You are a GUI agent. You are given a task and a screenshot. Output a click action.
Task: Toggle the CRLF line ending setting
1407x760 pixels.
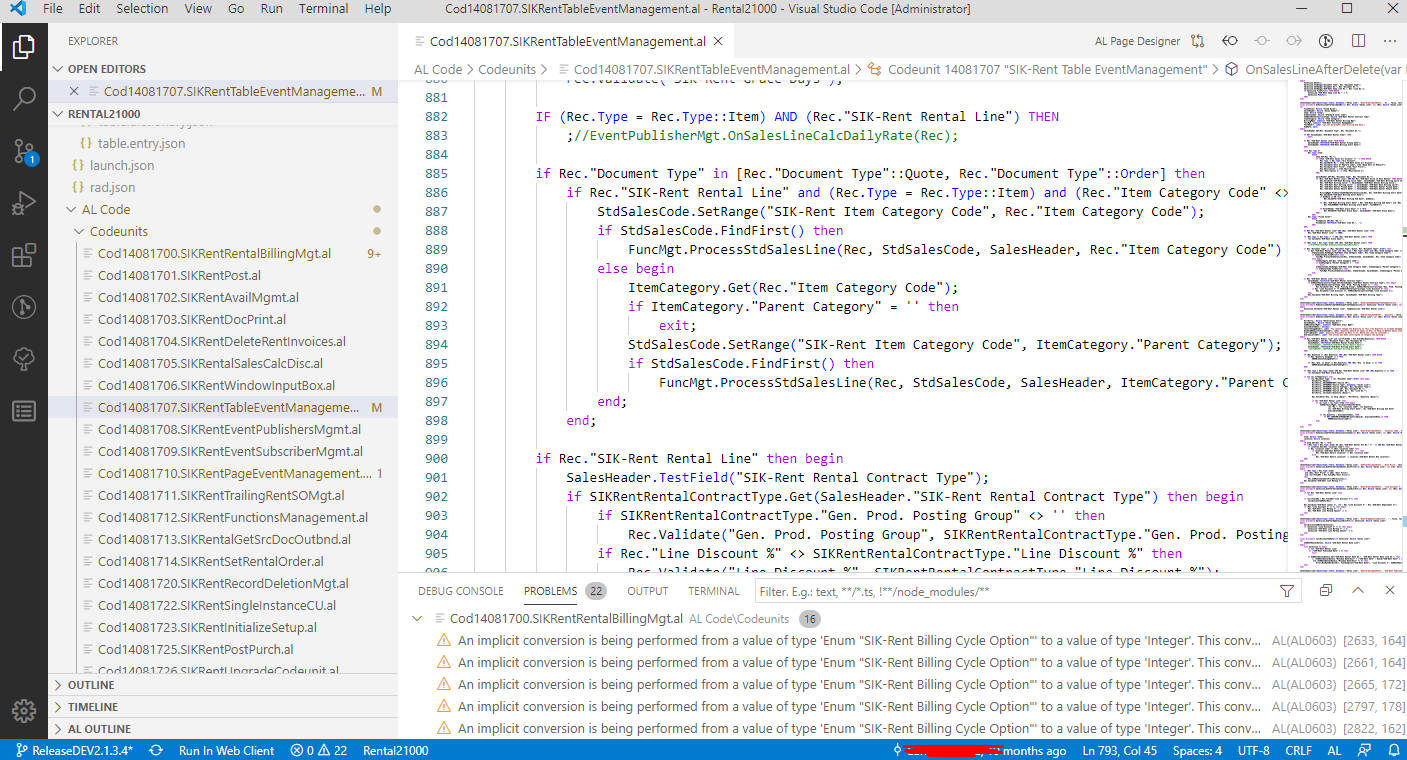(1298, 750)
